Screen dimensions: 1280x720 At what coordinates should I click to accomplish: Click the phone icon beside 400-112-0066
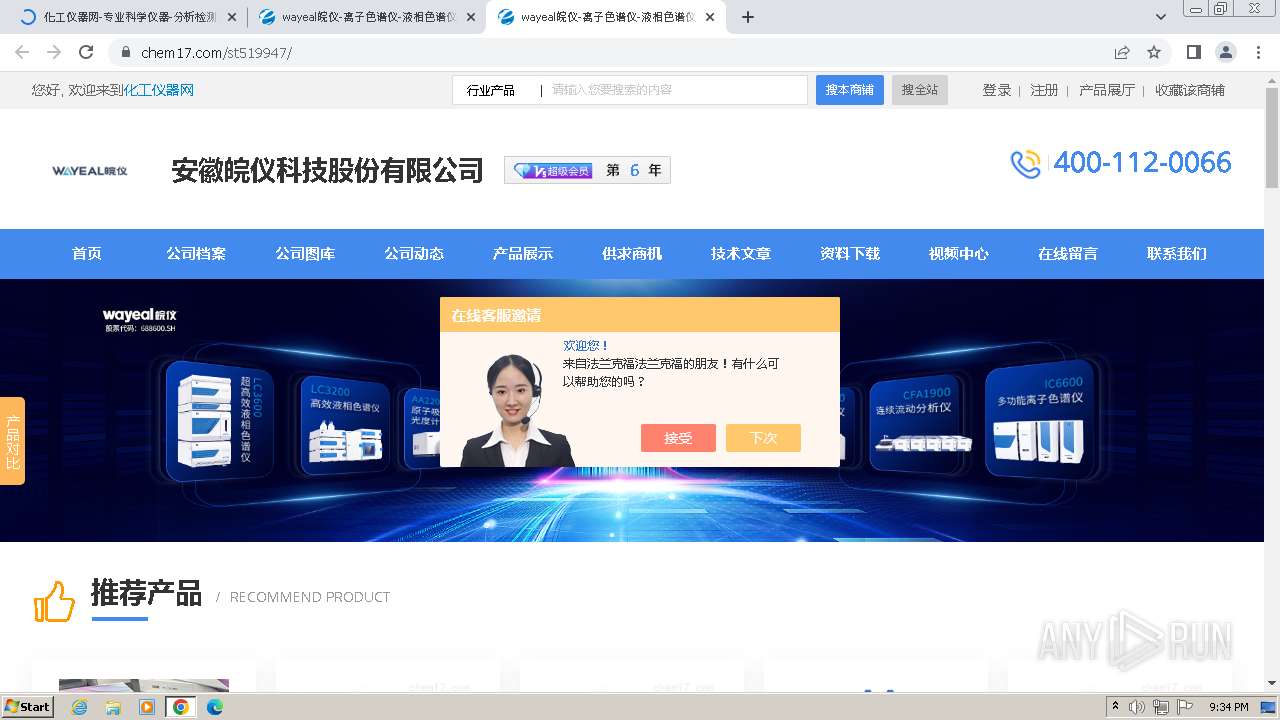click(1026, 164)
